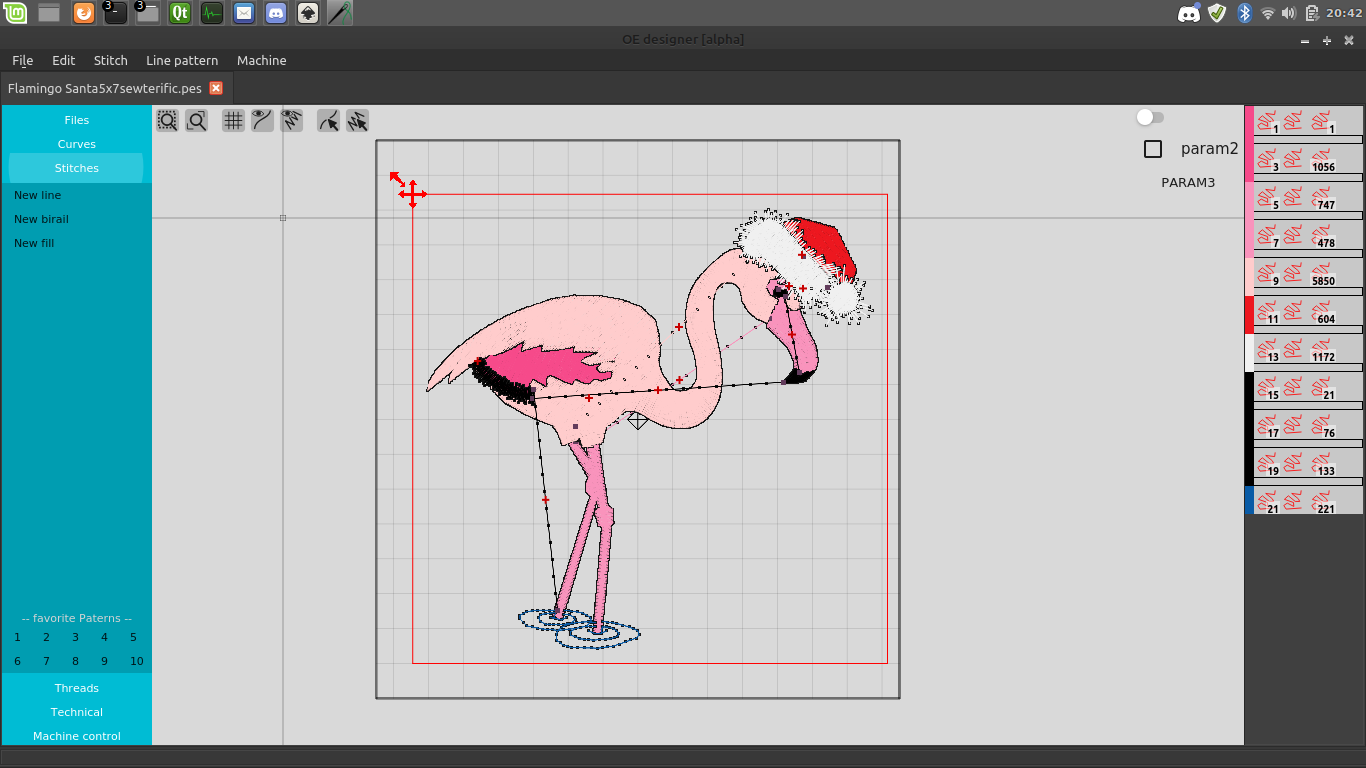The height and width of the screenshot is (768, 1366).
Task: Toggle the grid display icon
Action: click(233, 121)
